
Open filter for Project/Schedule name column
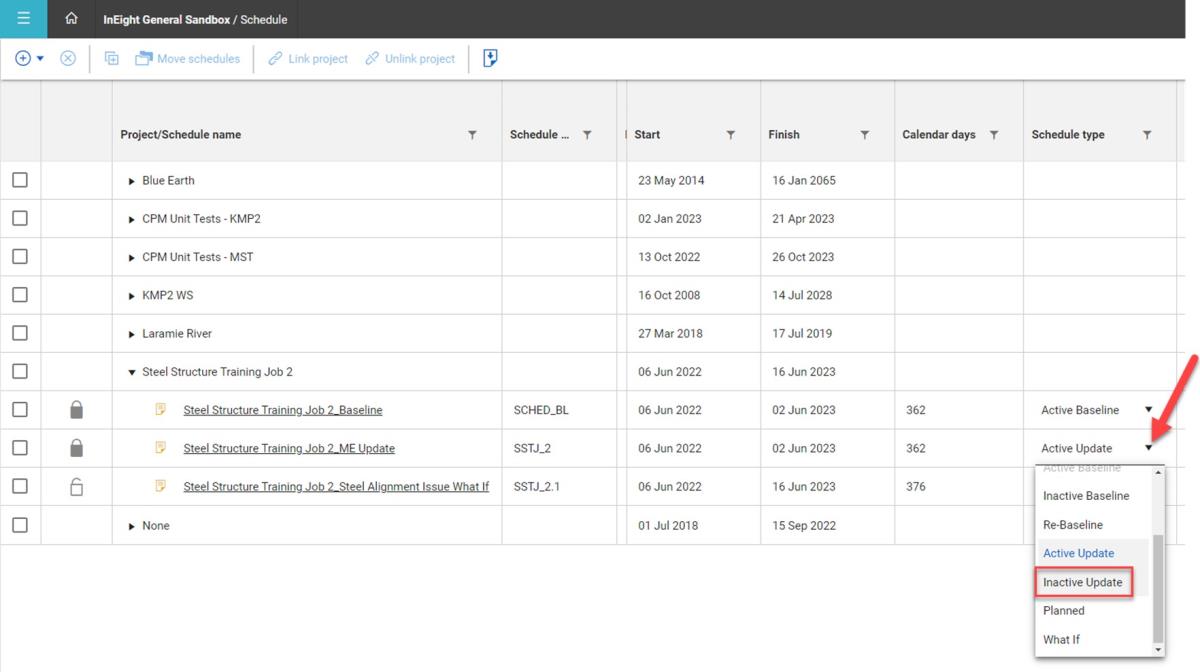(x=472, y=135)
